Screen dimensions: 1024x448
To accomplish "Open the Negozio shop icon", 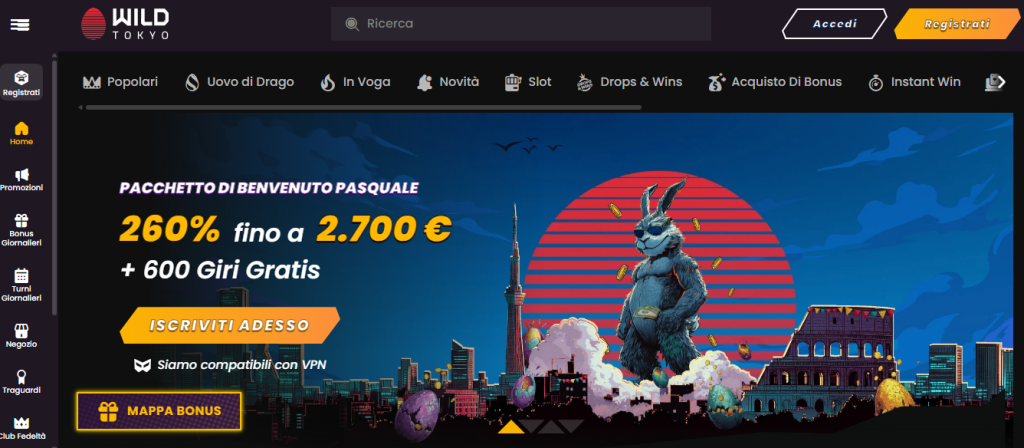I will click(22, 331).
